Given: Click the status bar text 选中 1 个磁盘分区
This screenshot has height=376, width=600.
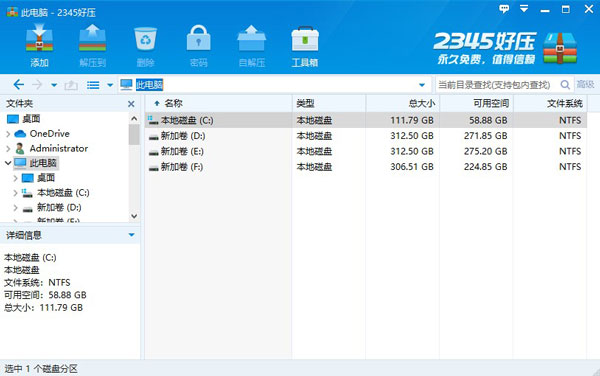Looking at the screenshot, I should tap(41, 369).
